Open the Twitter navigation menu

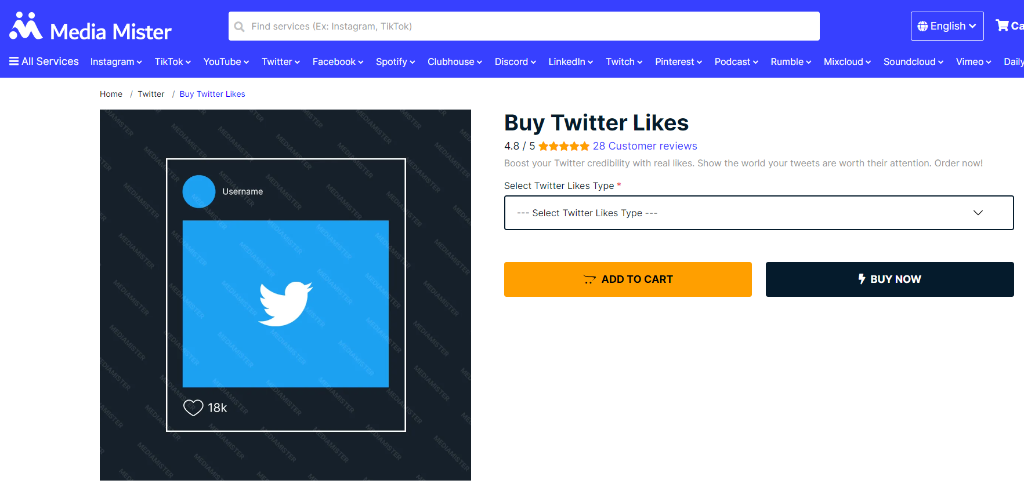tap(281, 62)
